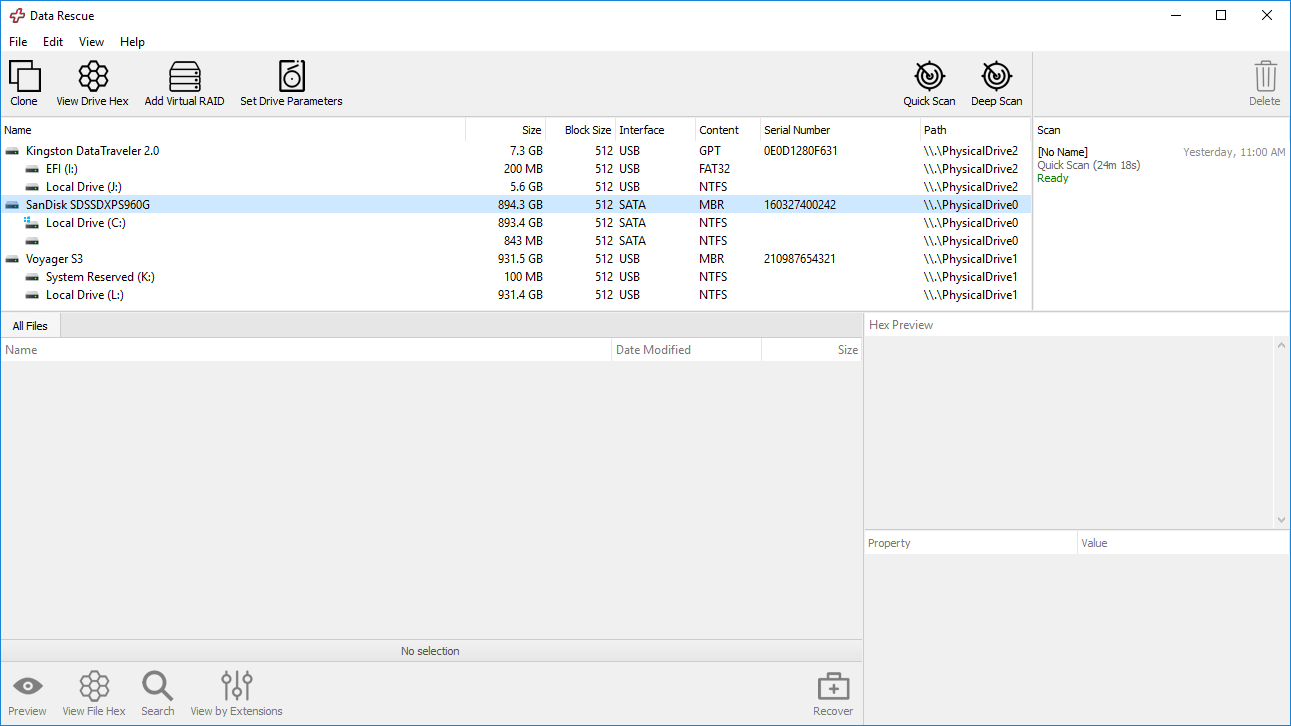Open View File Hex tool
This screenshot has height=726, width=1291.
pos(94,686)
